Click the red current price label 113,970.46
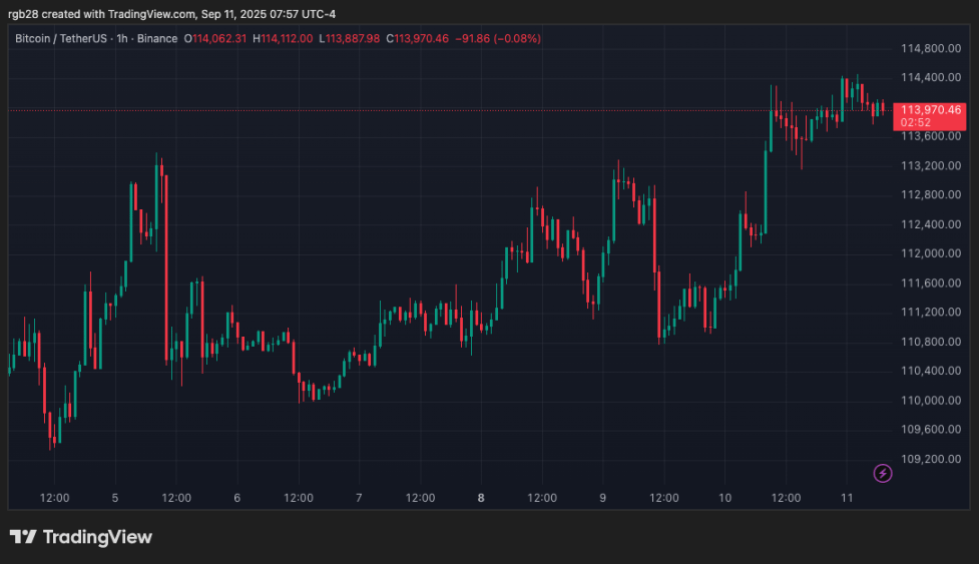Viewport: 979px width, 564px height. [930, 110]
